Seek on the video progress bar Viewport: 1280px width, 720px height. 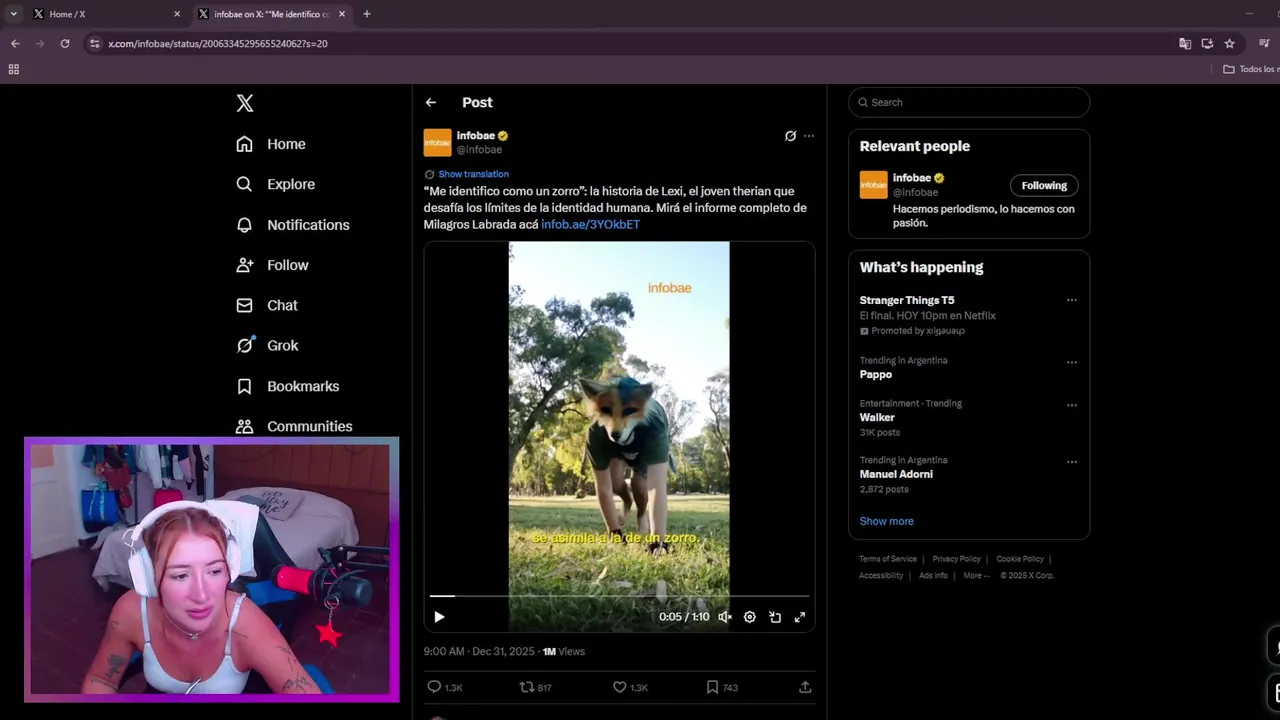coord(619,596)
